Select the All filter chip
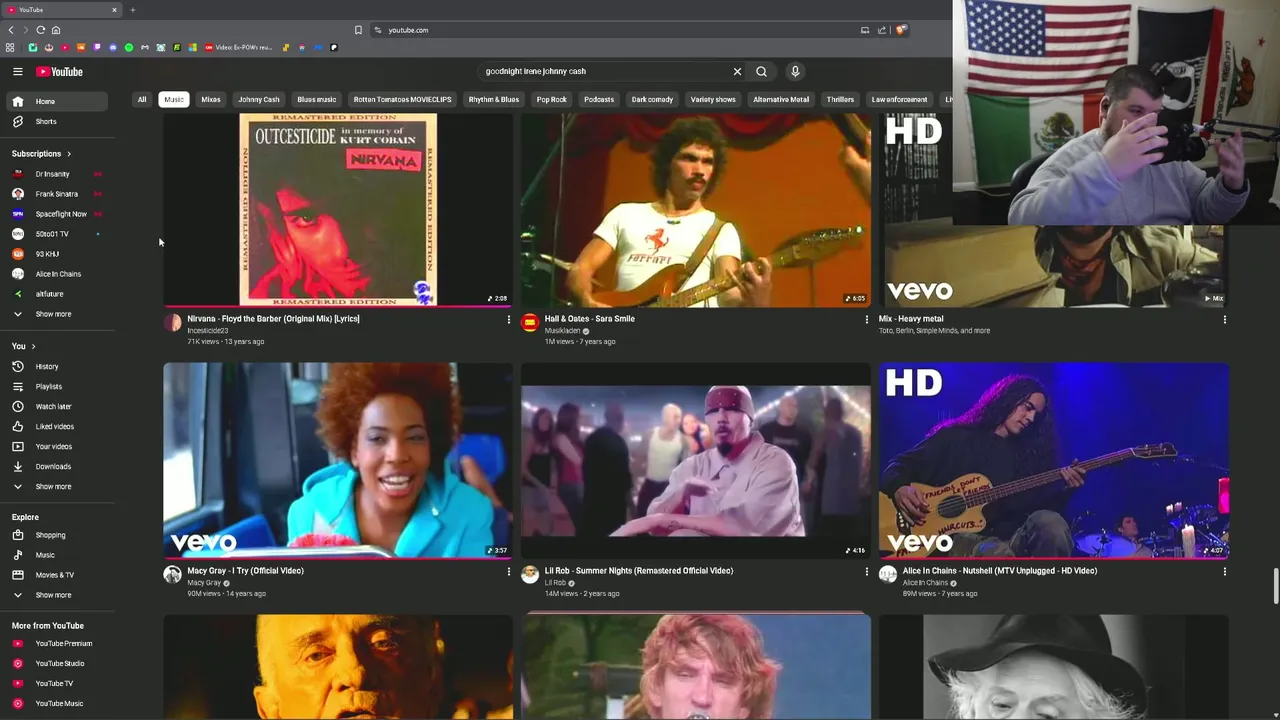Screen dimensions: 1280x720 142,99
